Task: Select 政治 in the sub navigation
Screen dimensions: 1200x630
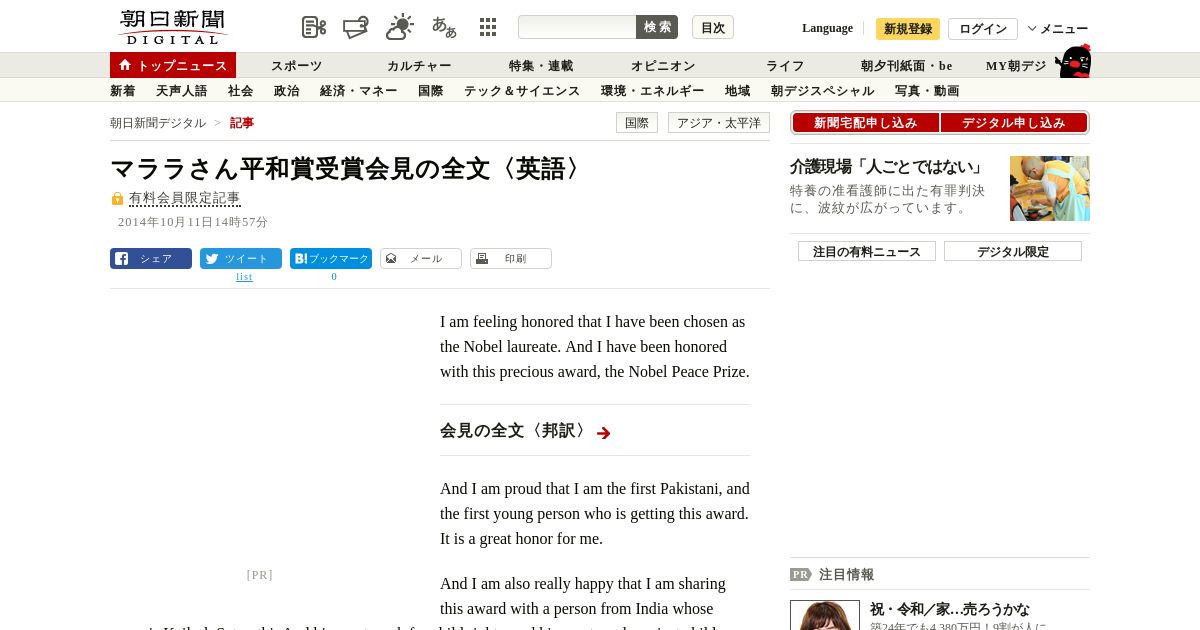Action: pyautogui.click(x=287, y=91)
